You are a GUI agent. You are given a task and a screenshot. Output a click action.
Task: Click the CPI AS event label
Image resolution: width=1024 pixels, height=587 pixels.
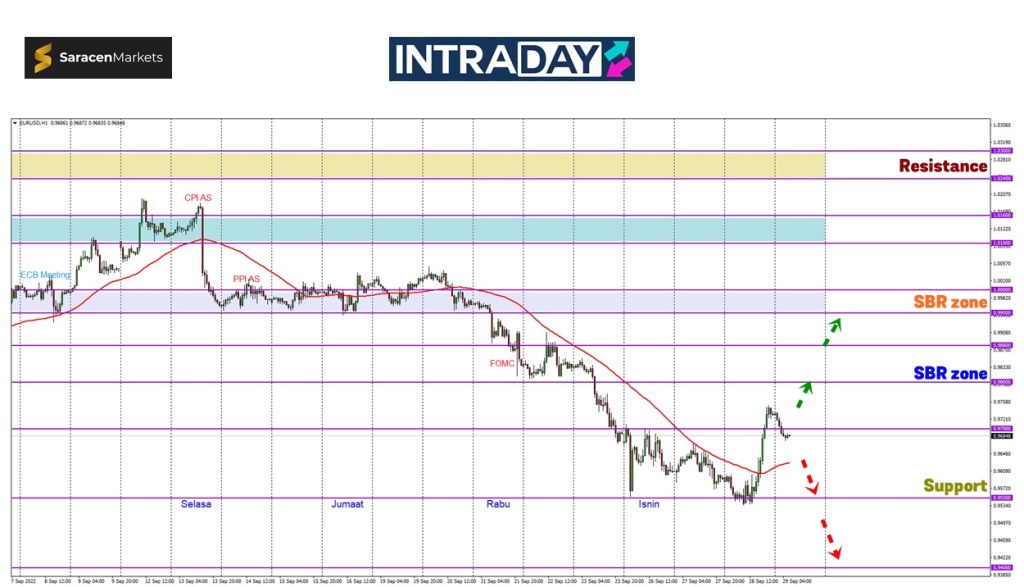(197, 198)
